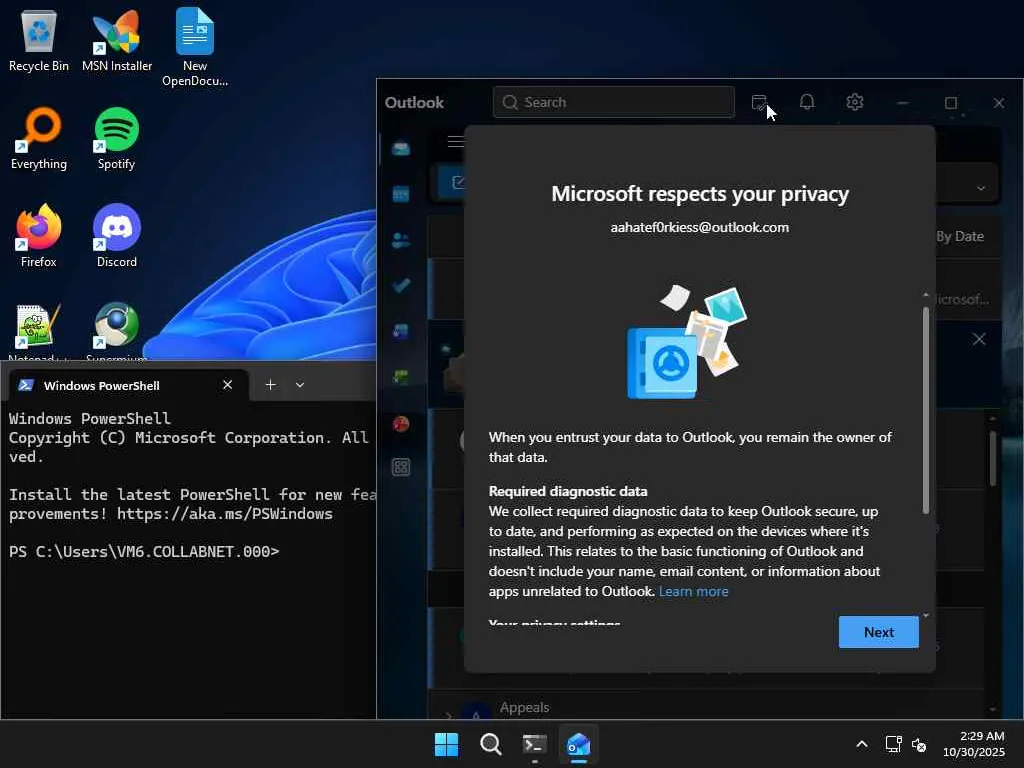Open the Supermium desktop shortcut
Screen dimensions: 1024x768
pos(116,332)
